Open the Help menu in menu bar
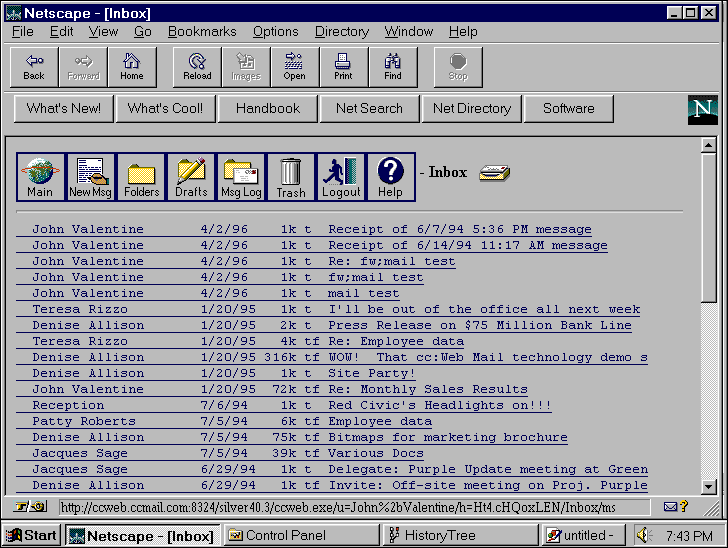 pos(463,32)
